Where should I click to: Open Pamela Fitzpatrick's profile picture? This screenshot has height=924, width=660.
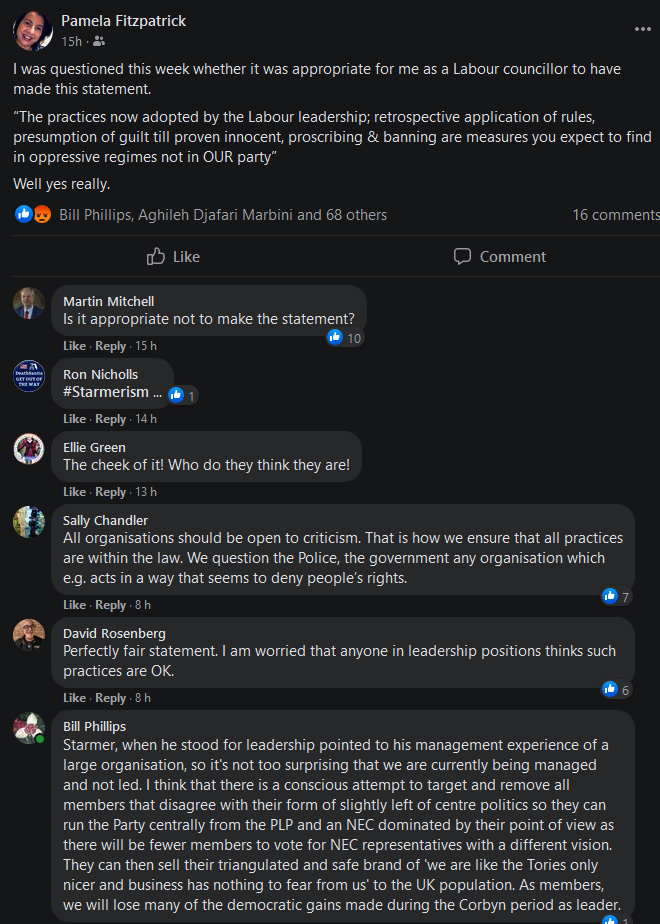click(33, 30)
